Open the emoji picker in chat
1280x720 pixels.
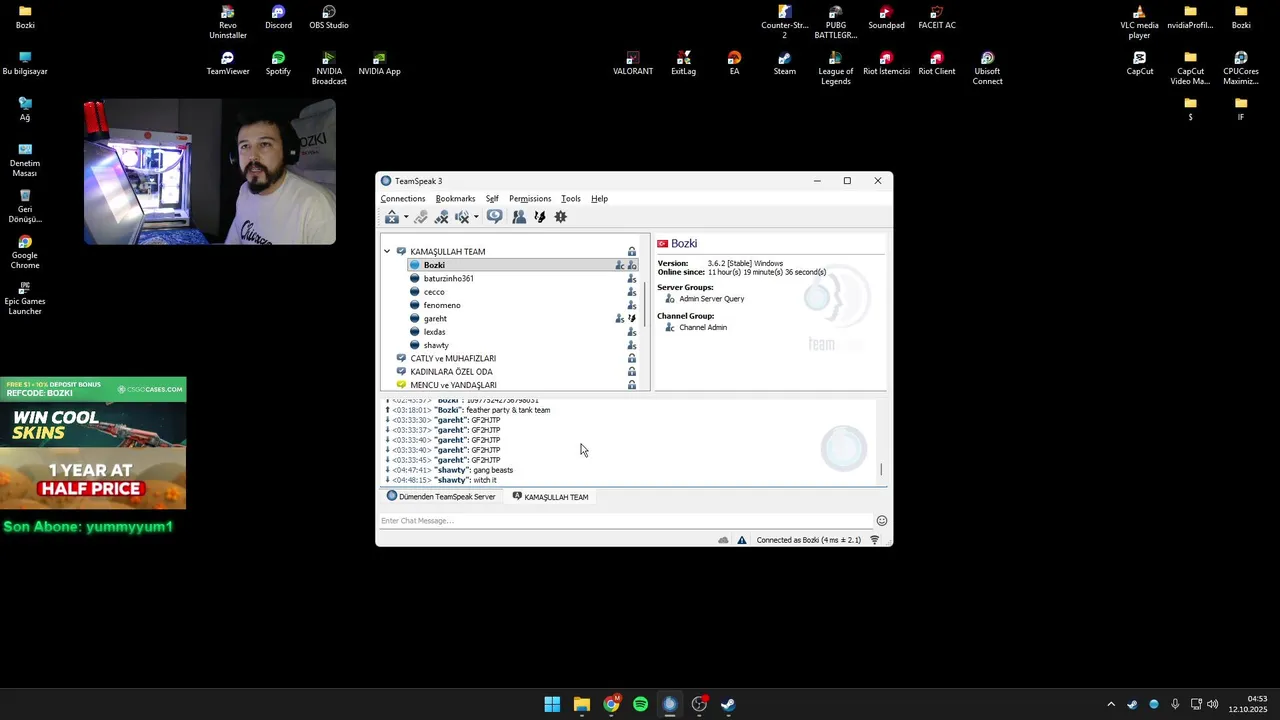point(882,521)
